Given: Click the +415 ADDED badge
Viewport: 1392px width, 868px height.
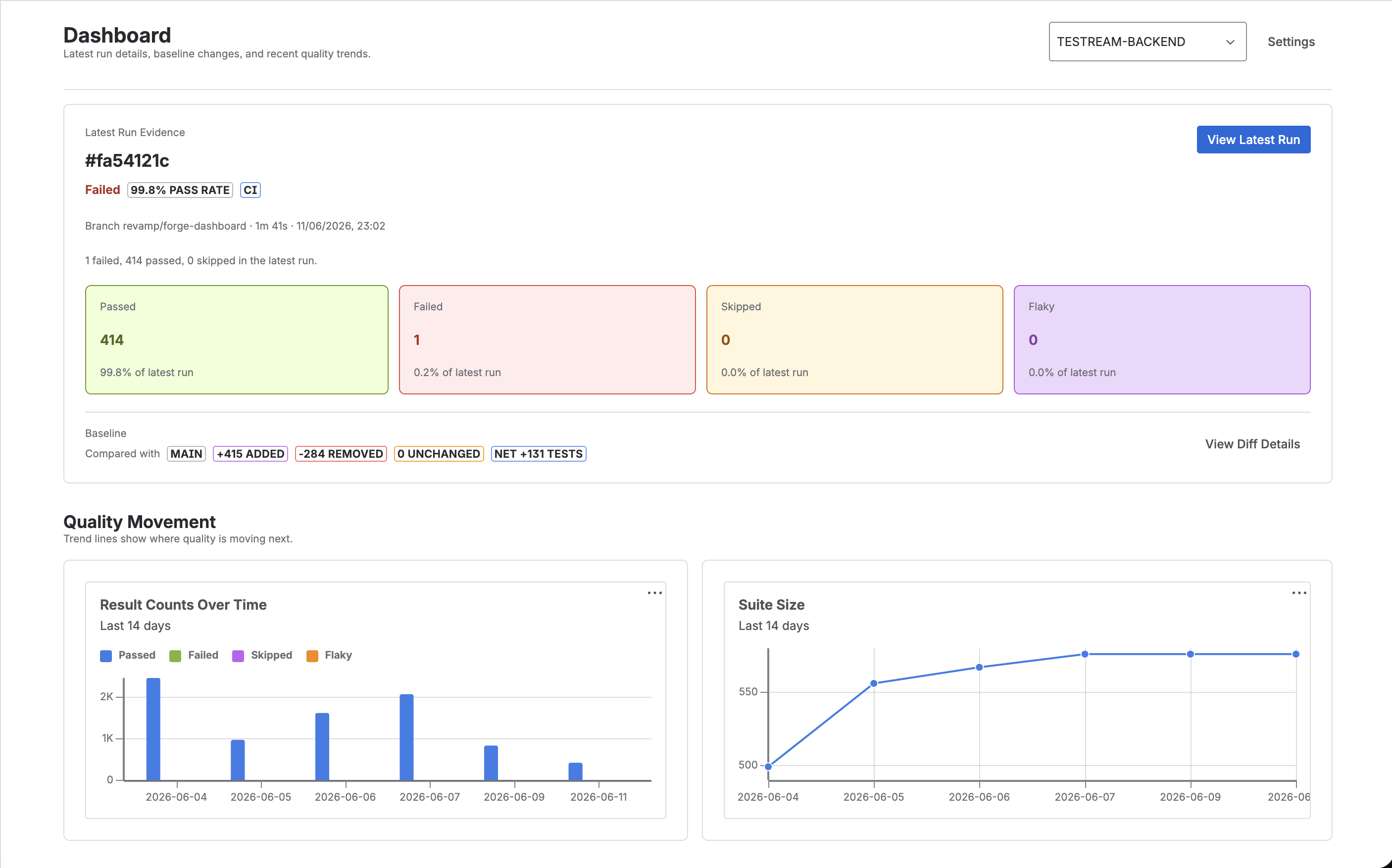Looking at the screenshot, I should tap(250, 453).
